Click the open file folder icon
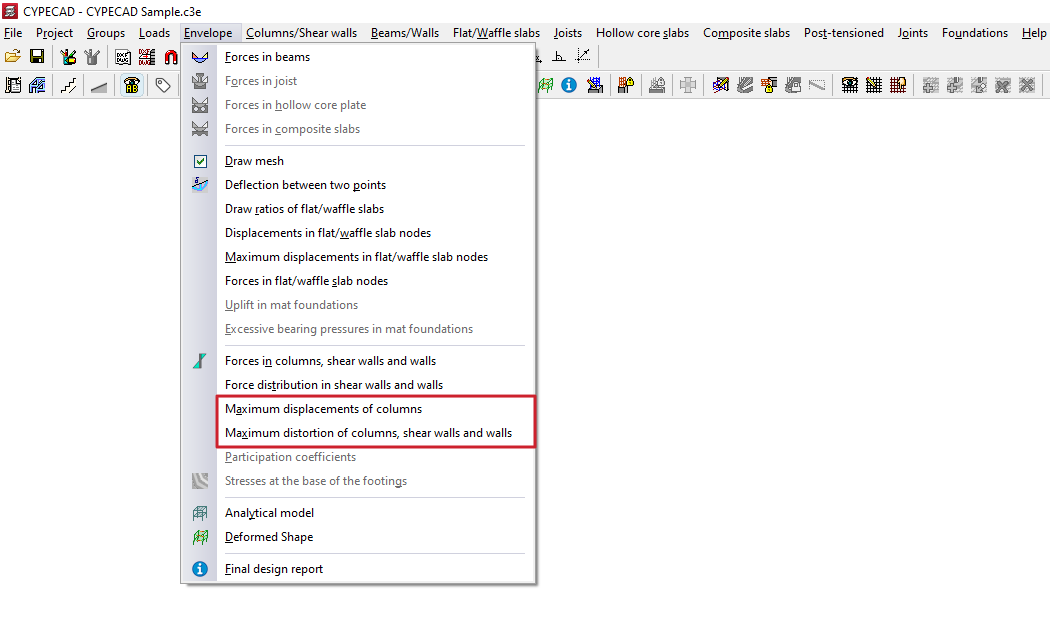 (13, 57)
